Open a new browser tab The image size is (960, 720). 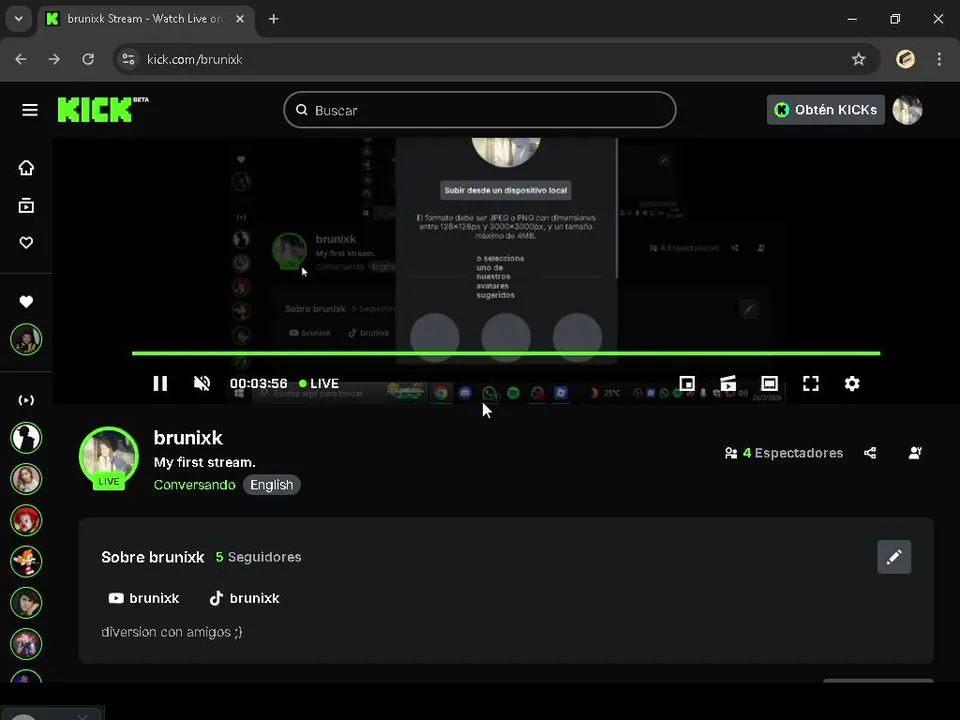point(274,19)
